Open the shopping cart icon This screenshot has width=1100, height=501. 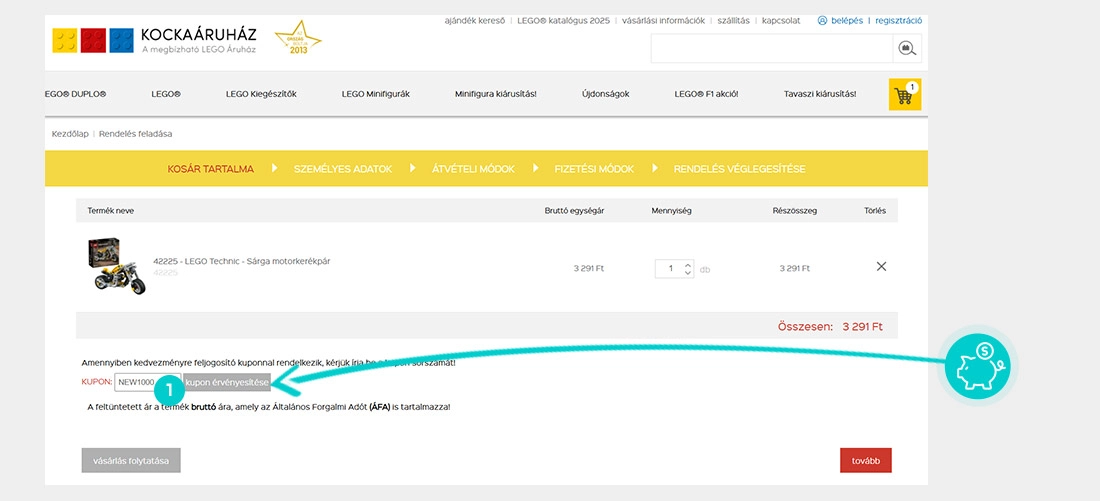tap(904, 95)
